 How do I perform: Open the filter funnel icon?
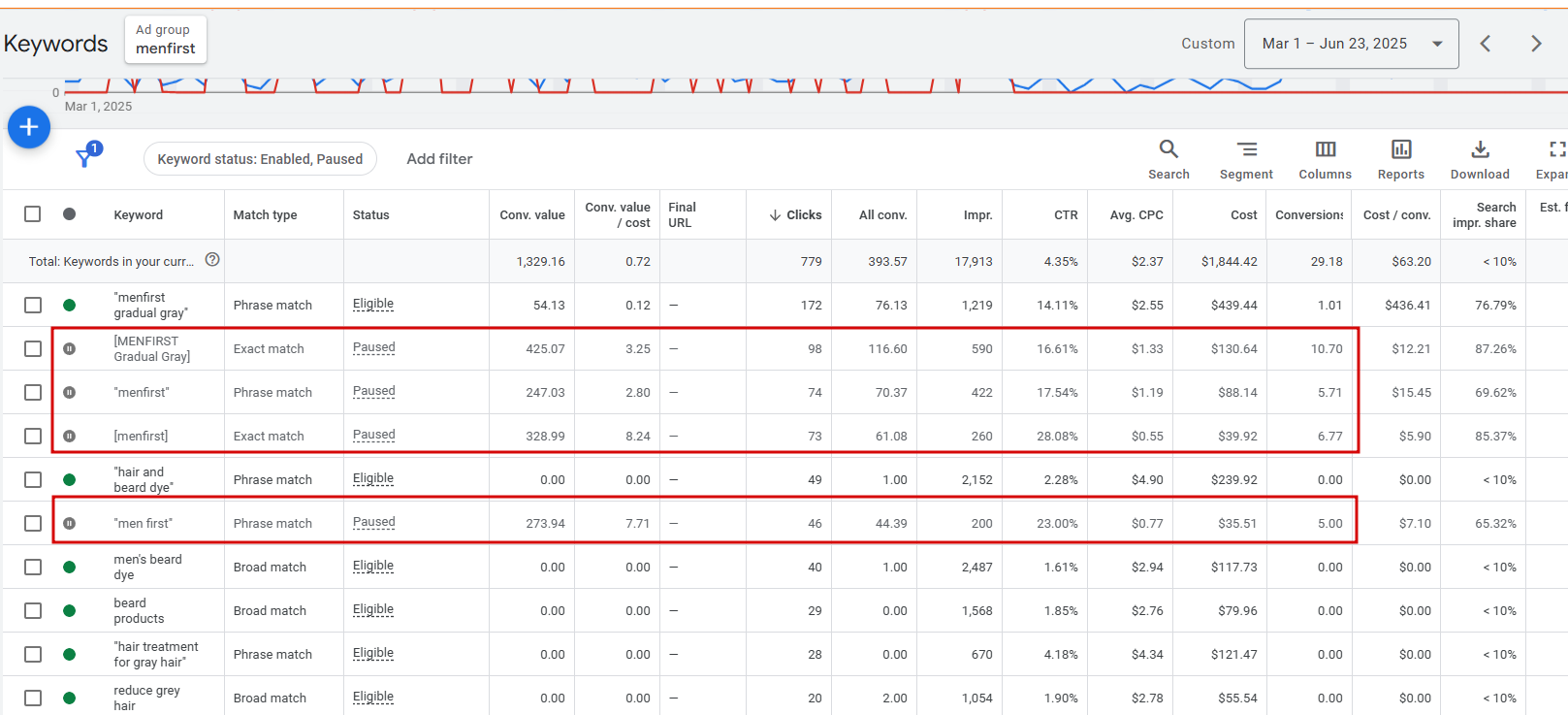click(x=85, y=157)
